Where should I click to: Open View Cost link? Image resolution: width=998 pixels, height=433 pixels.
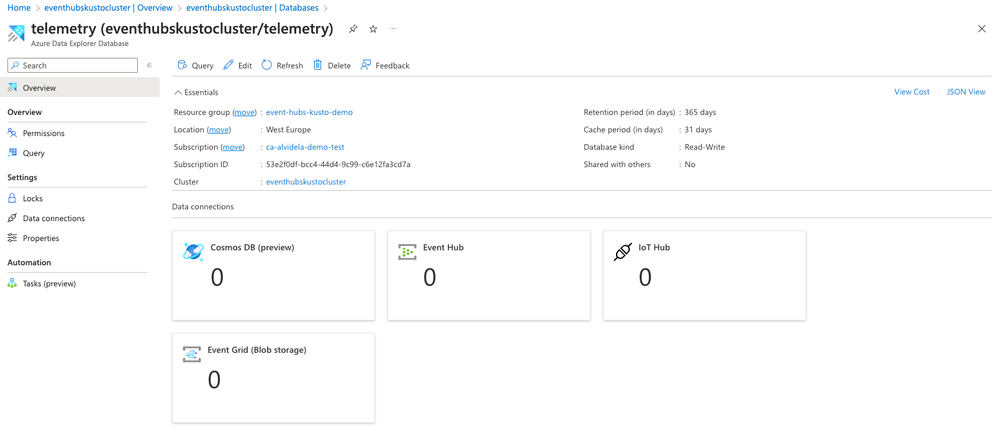point(912,92)
